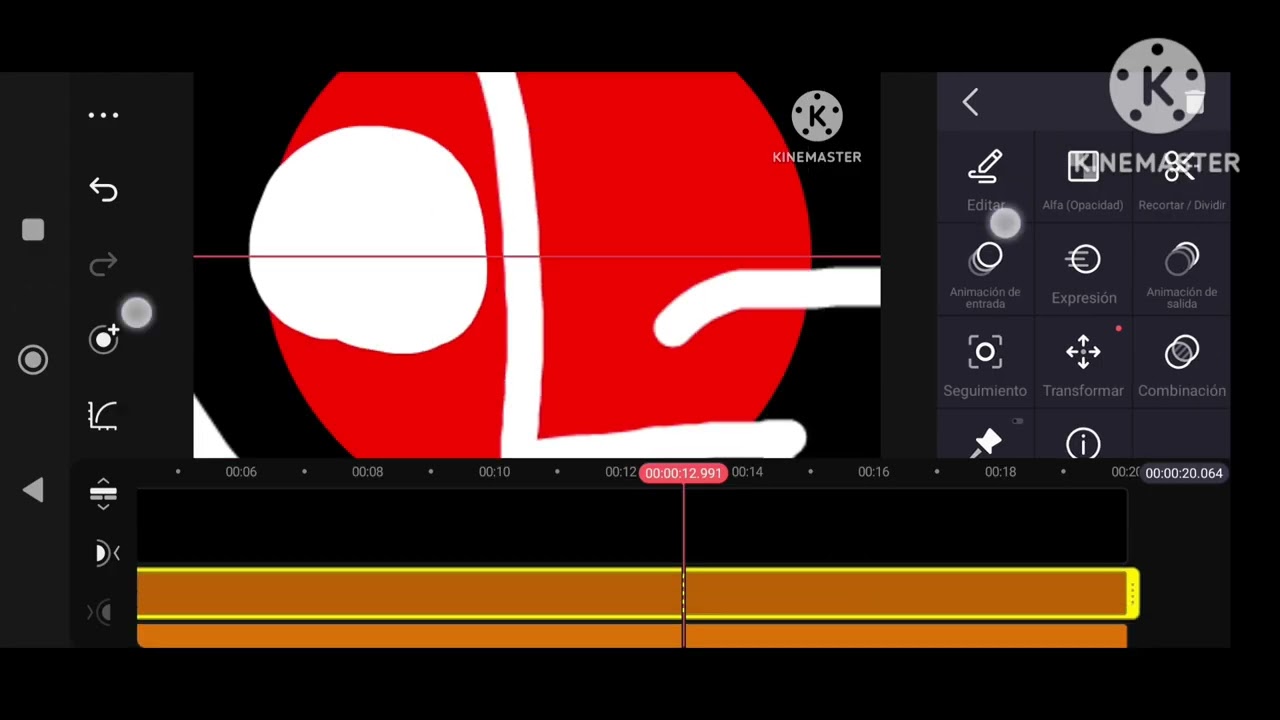Jump to previous edit point icon
Screen dimensions: 1280x720
[106, 553]
